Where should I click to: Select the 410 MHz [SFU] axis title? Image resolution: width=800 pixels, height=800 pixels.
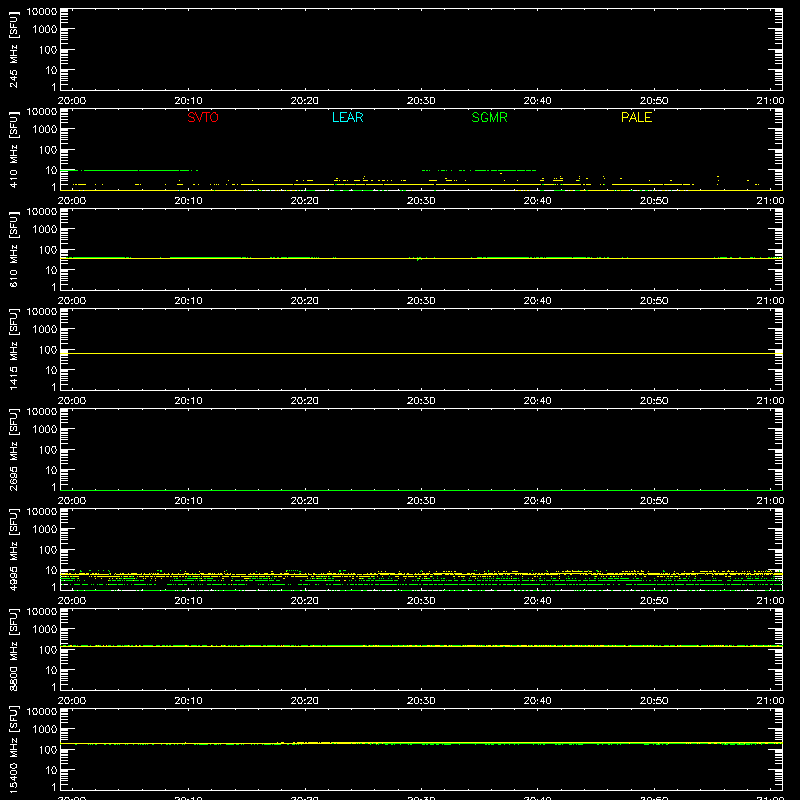pyautogui.click(x=13, y=149)
